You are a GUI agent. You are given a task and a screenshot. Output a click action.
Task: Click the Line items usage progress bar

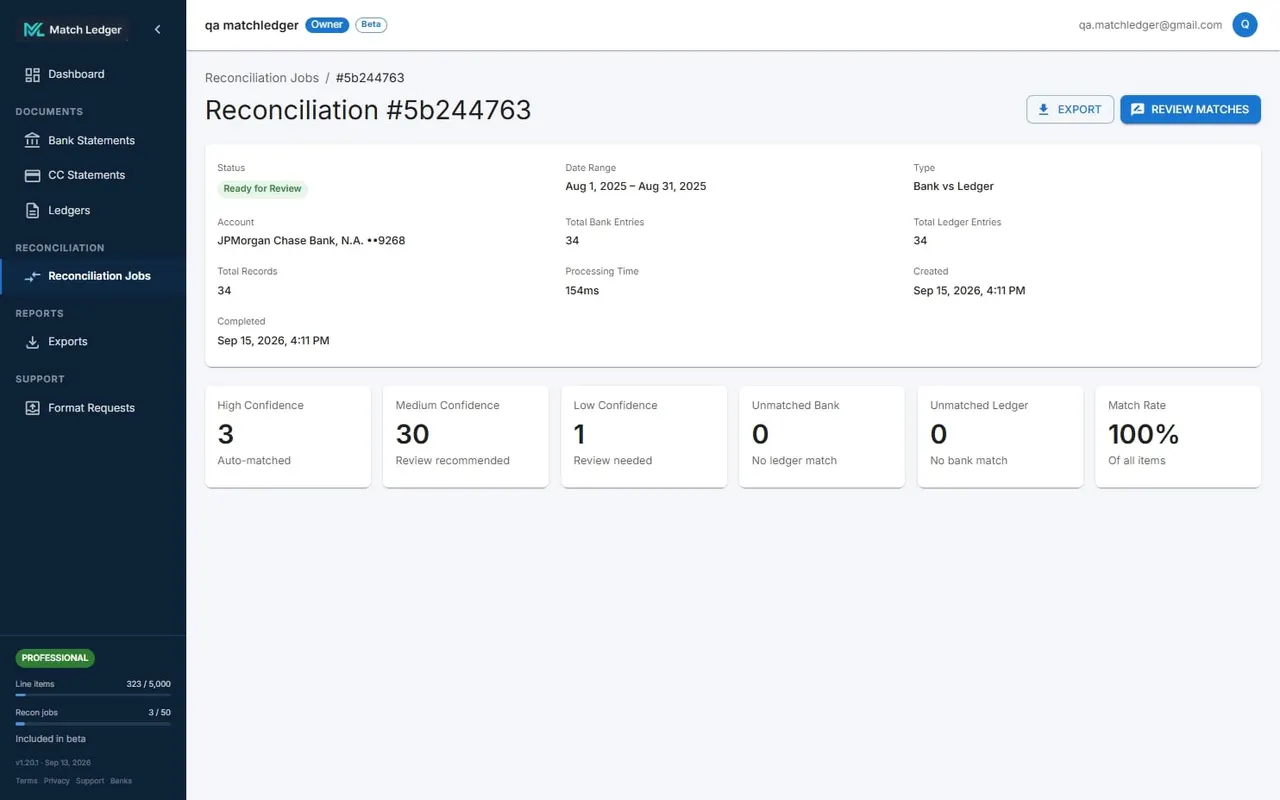(93, 694)
